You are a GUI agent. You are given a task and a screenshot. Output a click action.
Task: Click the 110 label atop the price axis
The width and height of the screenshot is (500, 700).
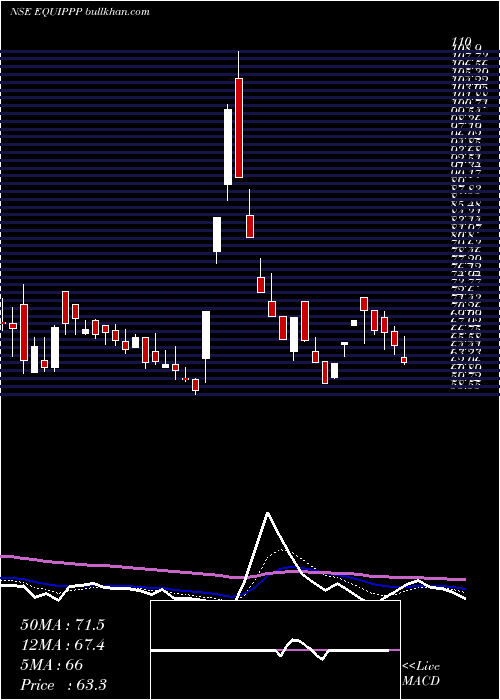[x=460, y=41]
